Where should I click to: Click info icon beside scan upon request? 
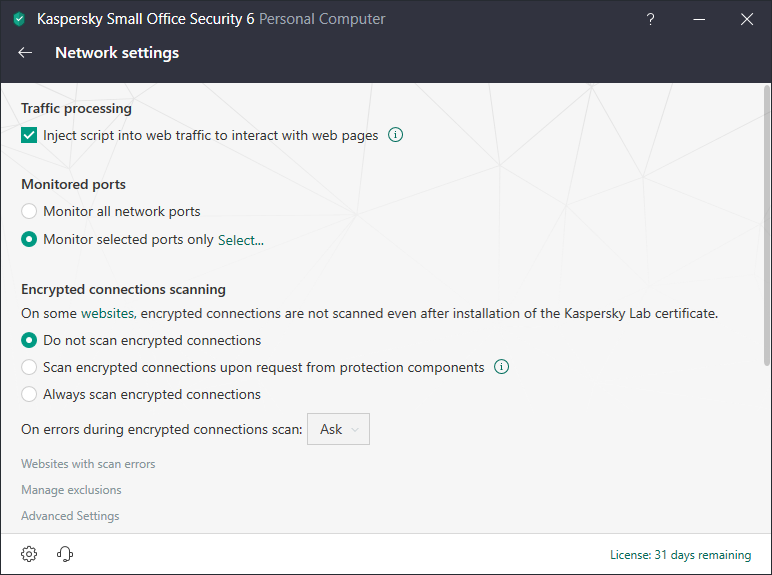(x=501, y=367)
